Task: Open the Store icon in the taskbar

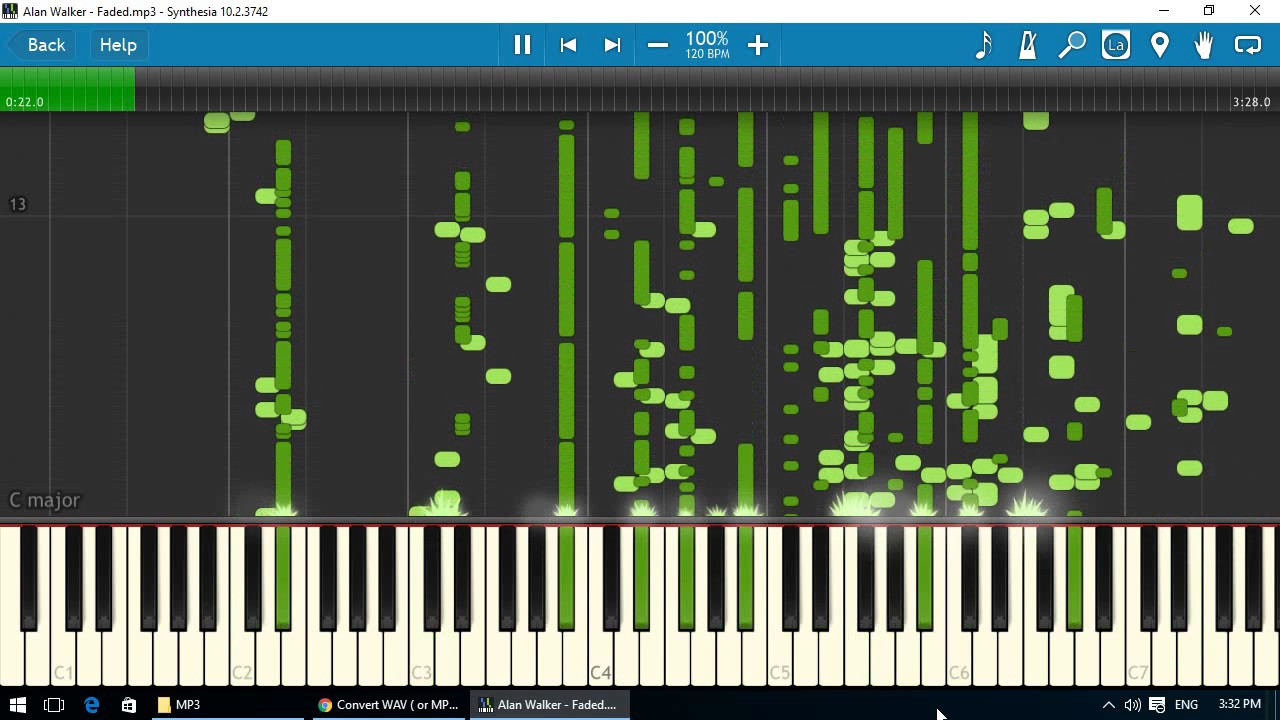Action: point(129,705)
